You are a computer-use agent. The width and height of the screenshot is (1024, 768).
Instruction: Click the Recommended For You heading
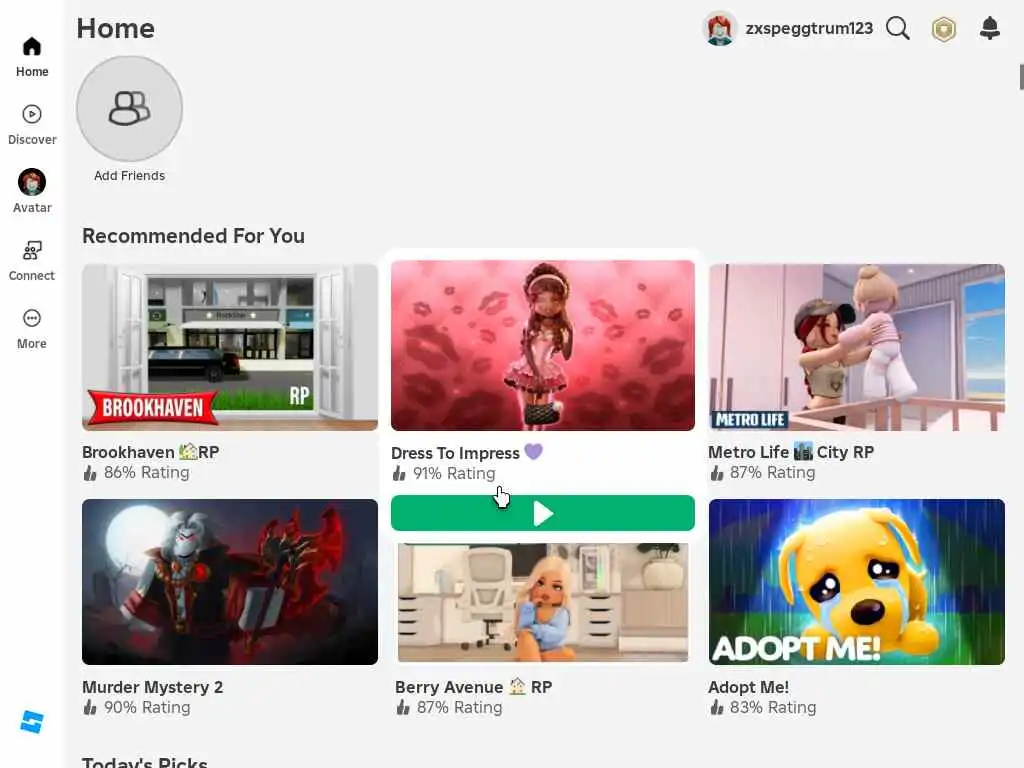tap(193, 236)
